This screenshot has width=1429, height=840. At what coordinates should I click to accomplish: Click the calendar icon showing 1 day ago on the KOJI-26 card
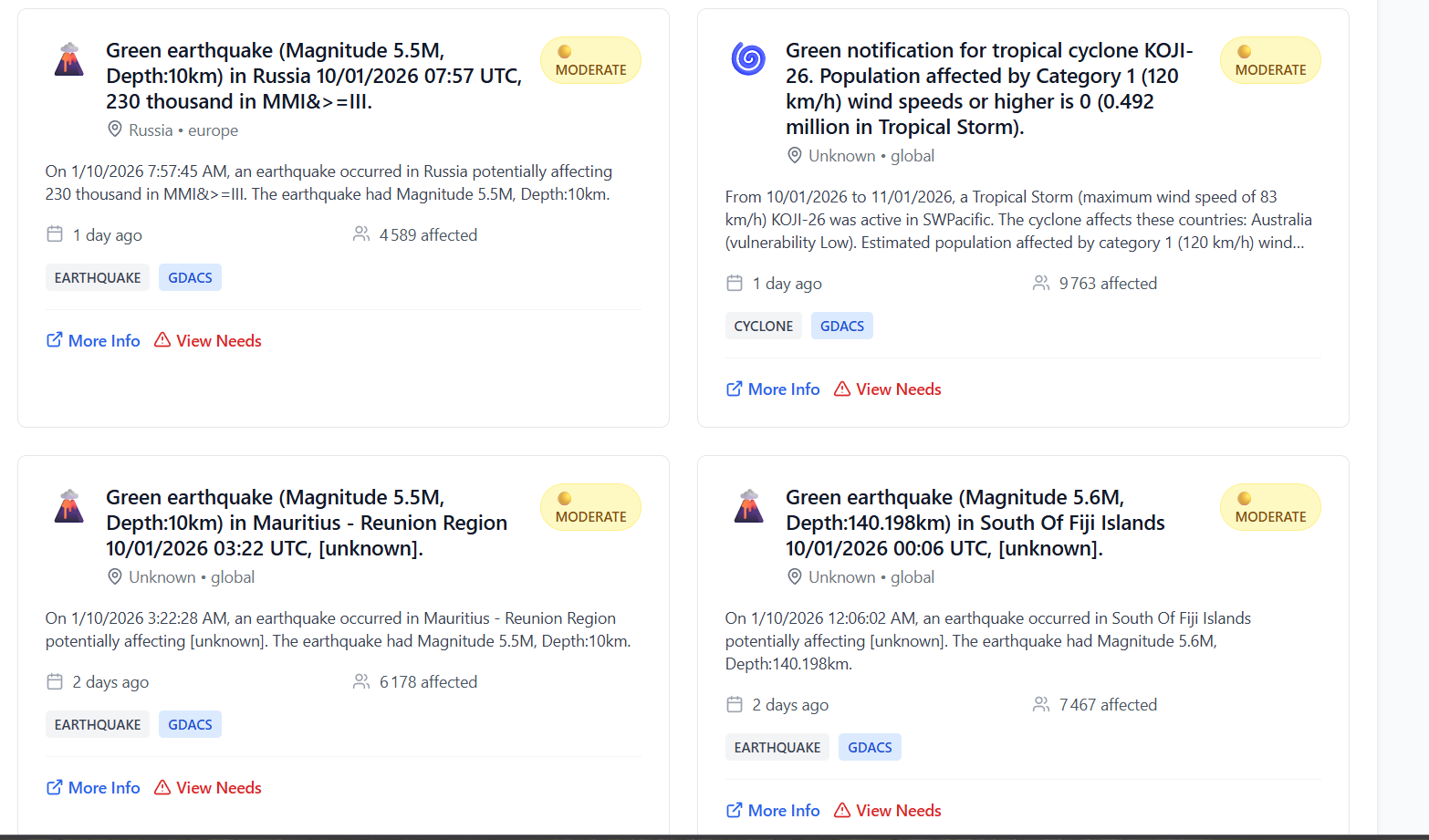pos(735,283)
